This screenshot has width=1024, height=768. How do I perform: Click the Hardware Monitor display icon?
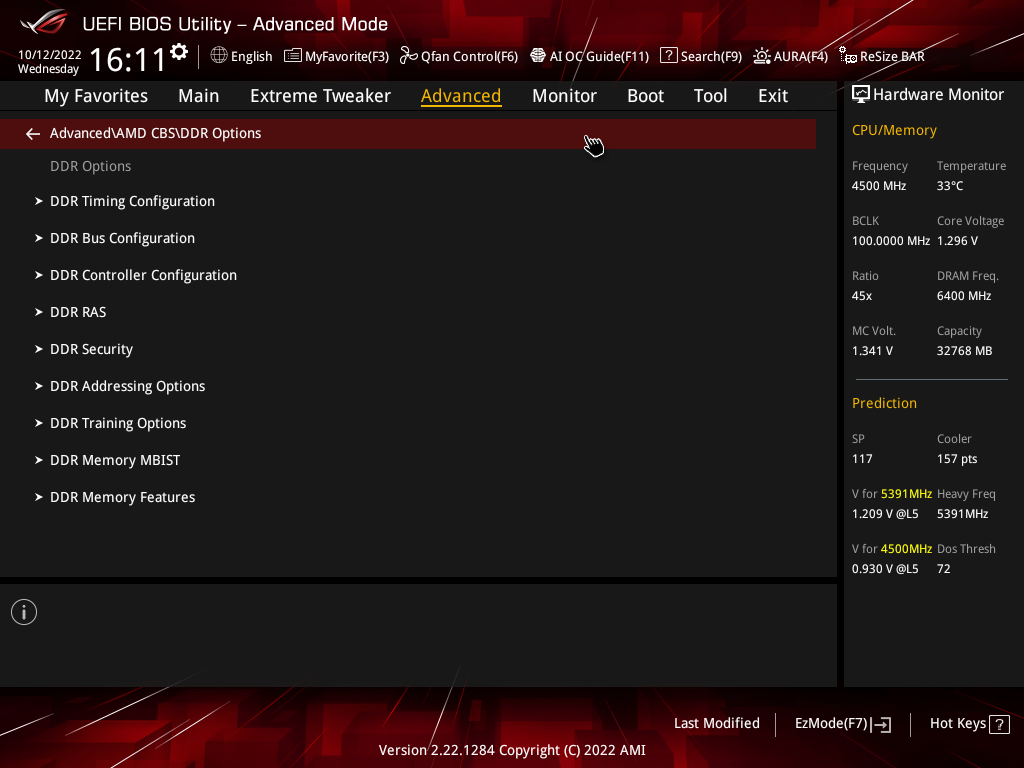pyautogui.click(x=861, y=95)
